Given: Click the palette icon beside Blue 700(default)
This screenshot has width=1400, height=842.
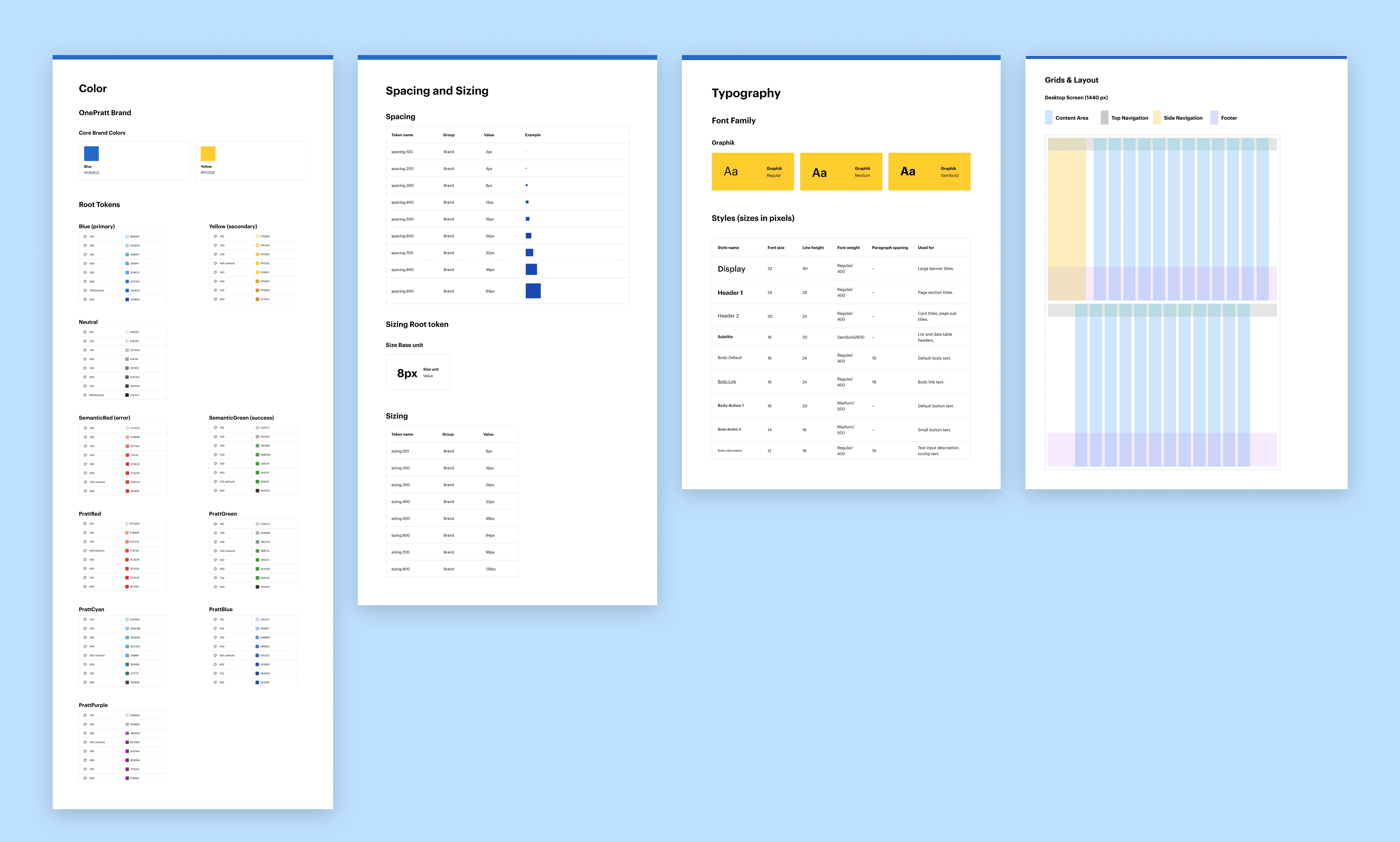Looking at the screenshot, I should [x=85, y=291].
